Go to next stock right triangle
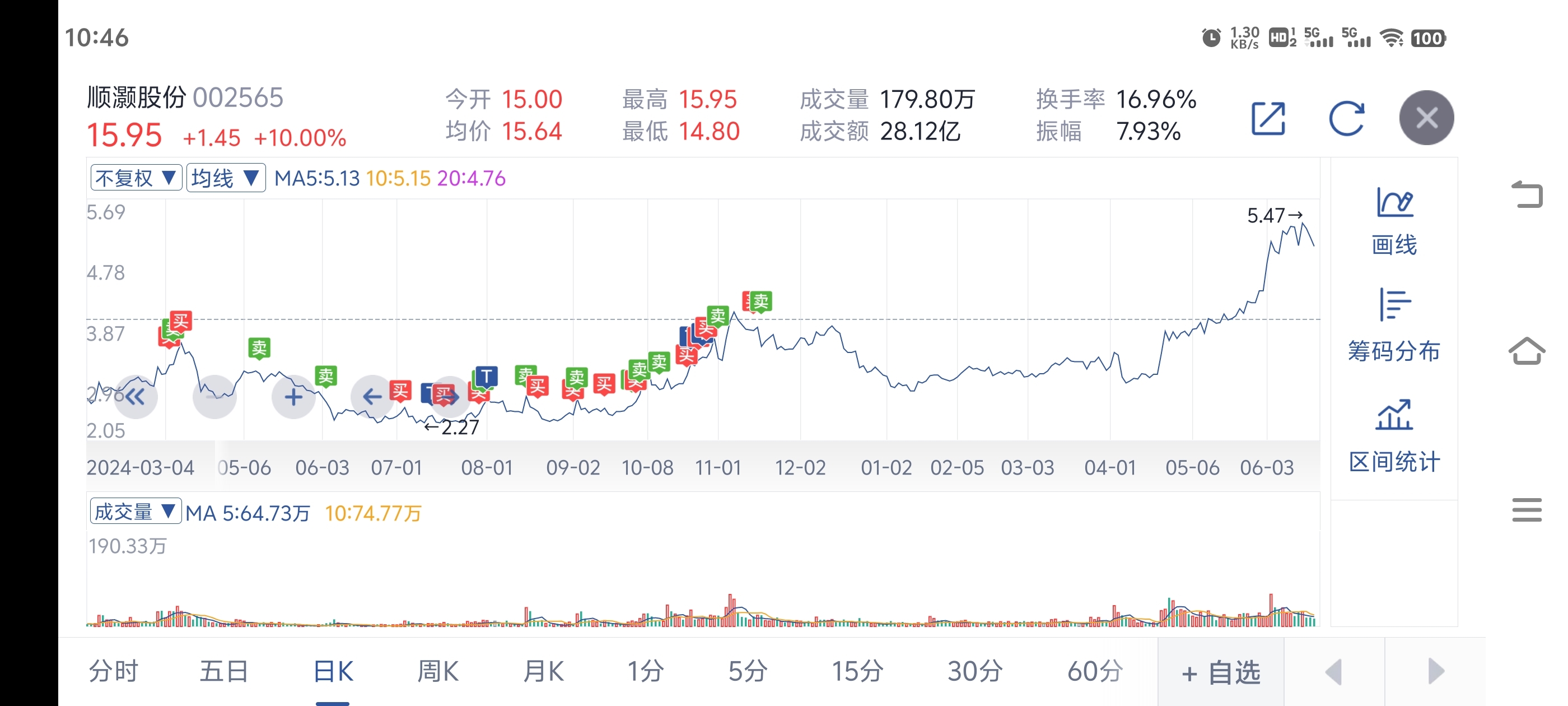The width and height of the screenshot is (1568, 706). [x=1435, y=672]
